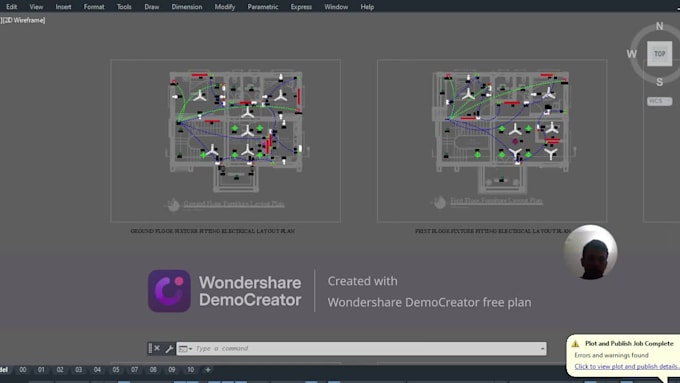Open the Modify menu
Image resolution: width=680 pixels, height=383 pixels.
(225, 7)
